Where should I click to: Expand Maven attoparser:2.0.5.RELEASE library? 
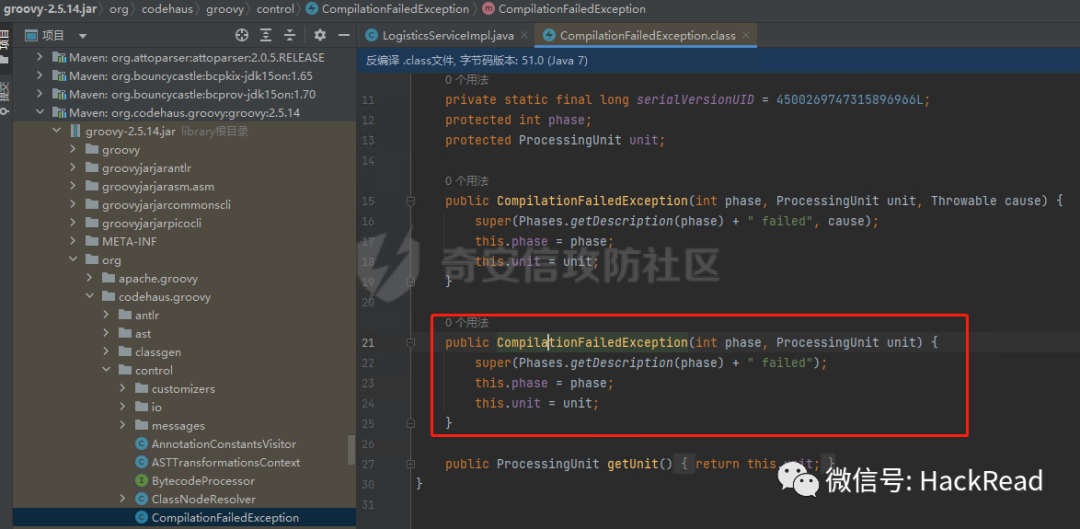[39, 58]
